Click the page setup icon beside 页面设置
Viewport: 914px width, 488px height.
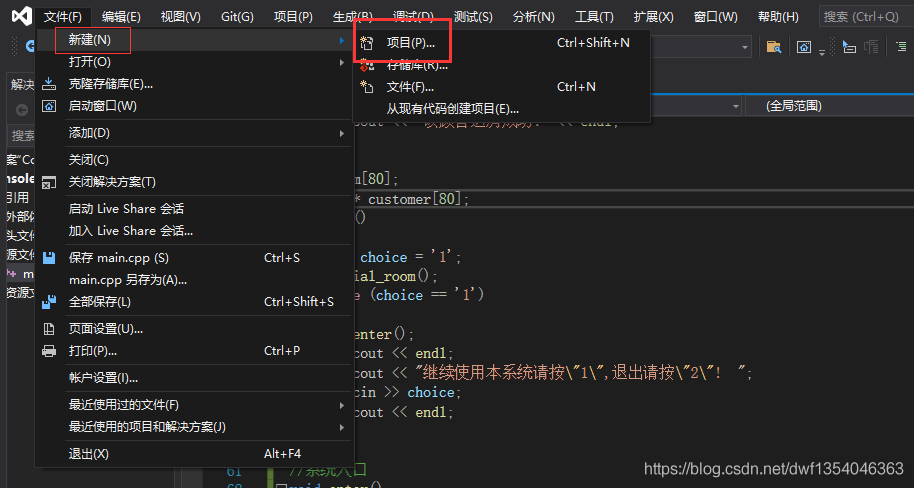48,329
